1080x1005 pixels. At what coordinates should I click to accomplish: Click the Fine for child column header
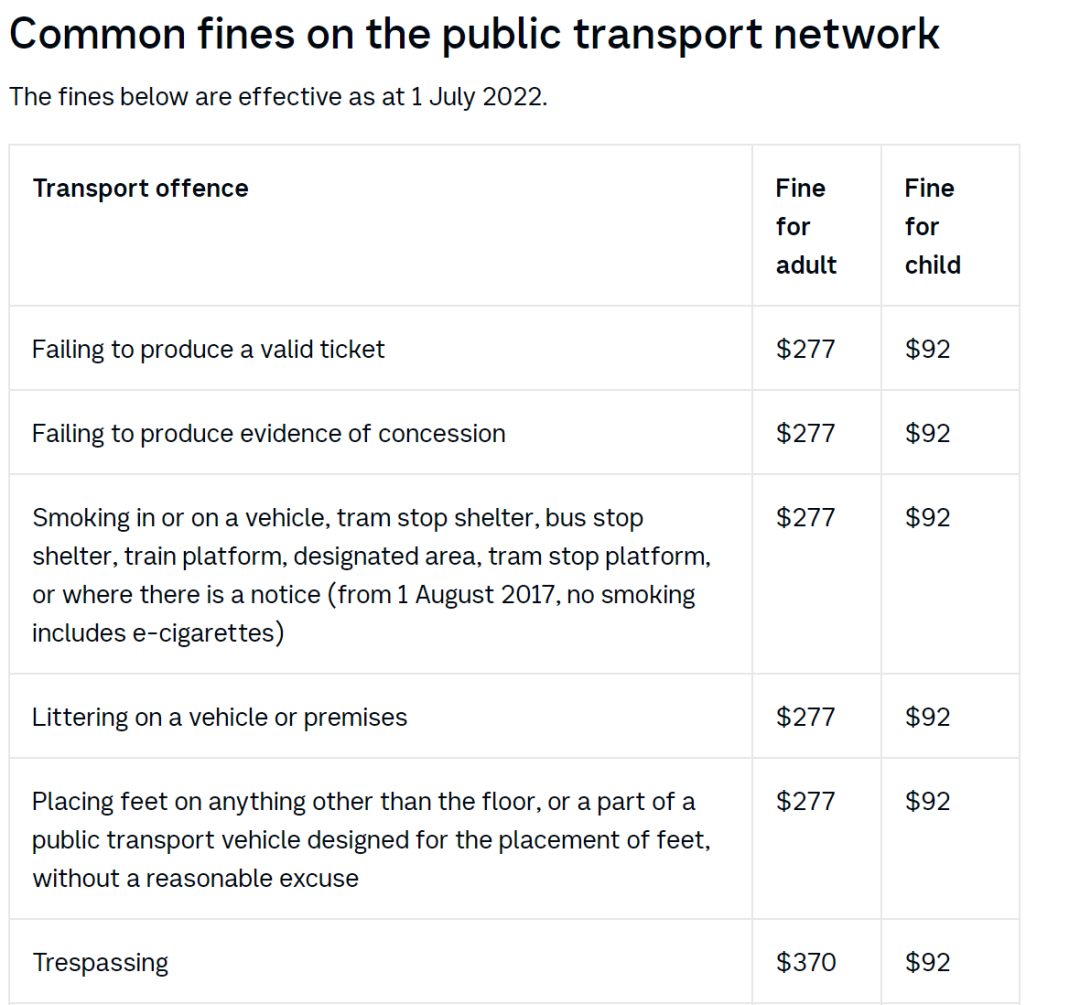click(933, 226)
